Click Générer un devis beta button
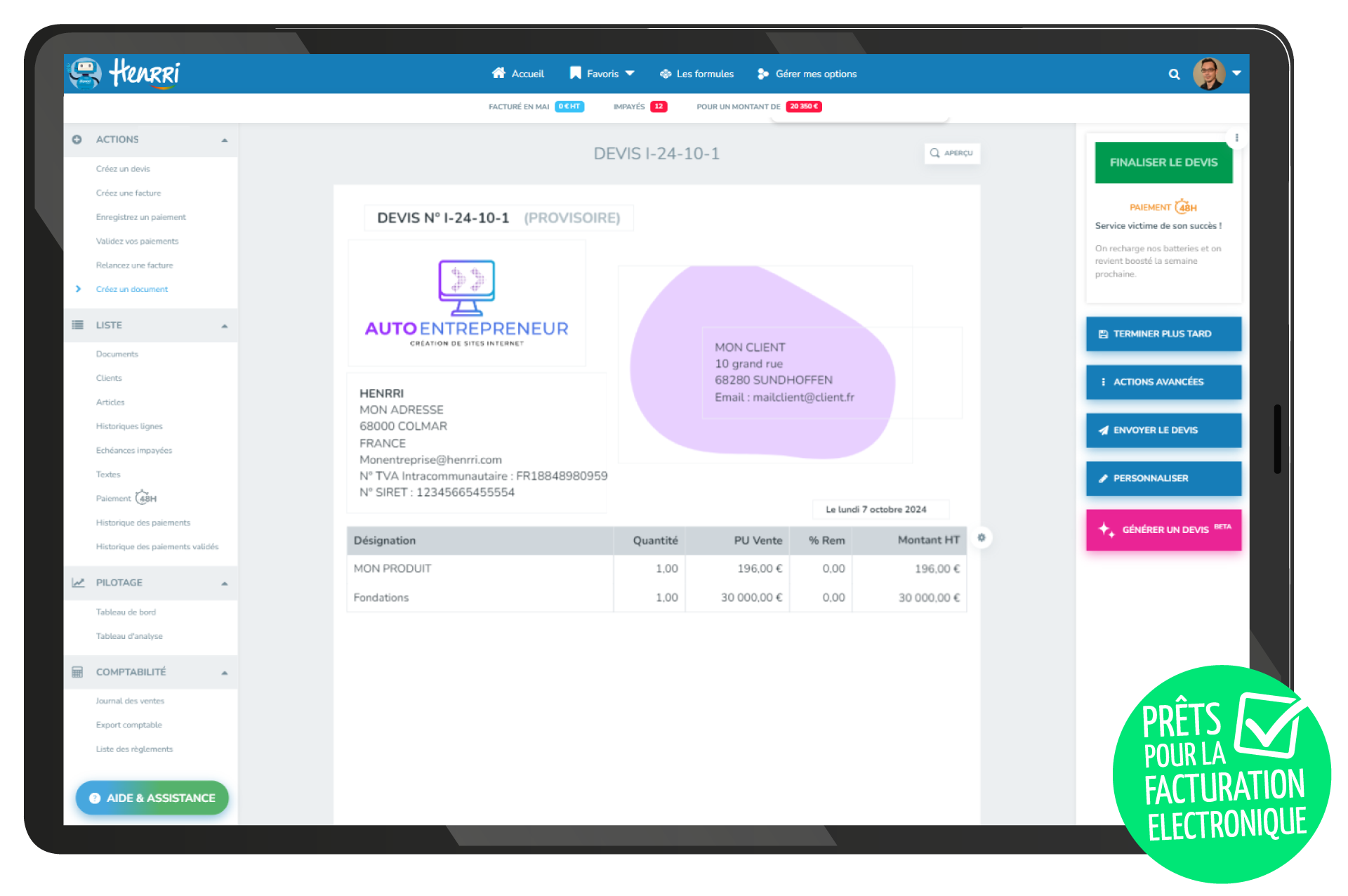1348x896 pixels. pos(1163,529)
